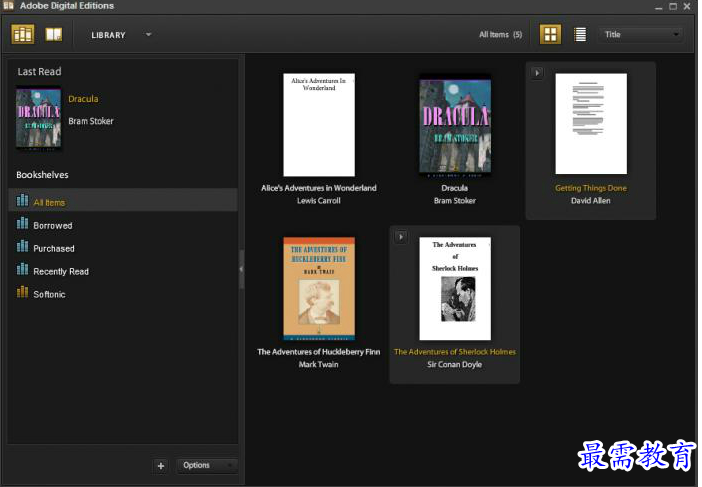Click All Items bookshelf icon
Viewport: 702px width, 487px height.
22,200
